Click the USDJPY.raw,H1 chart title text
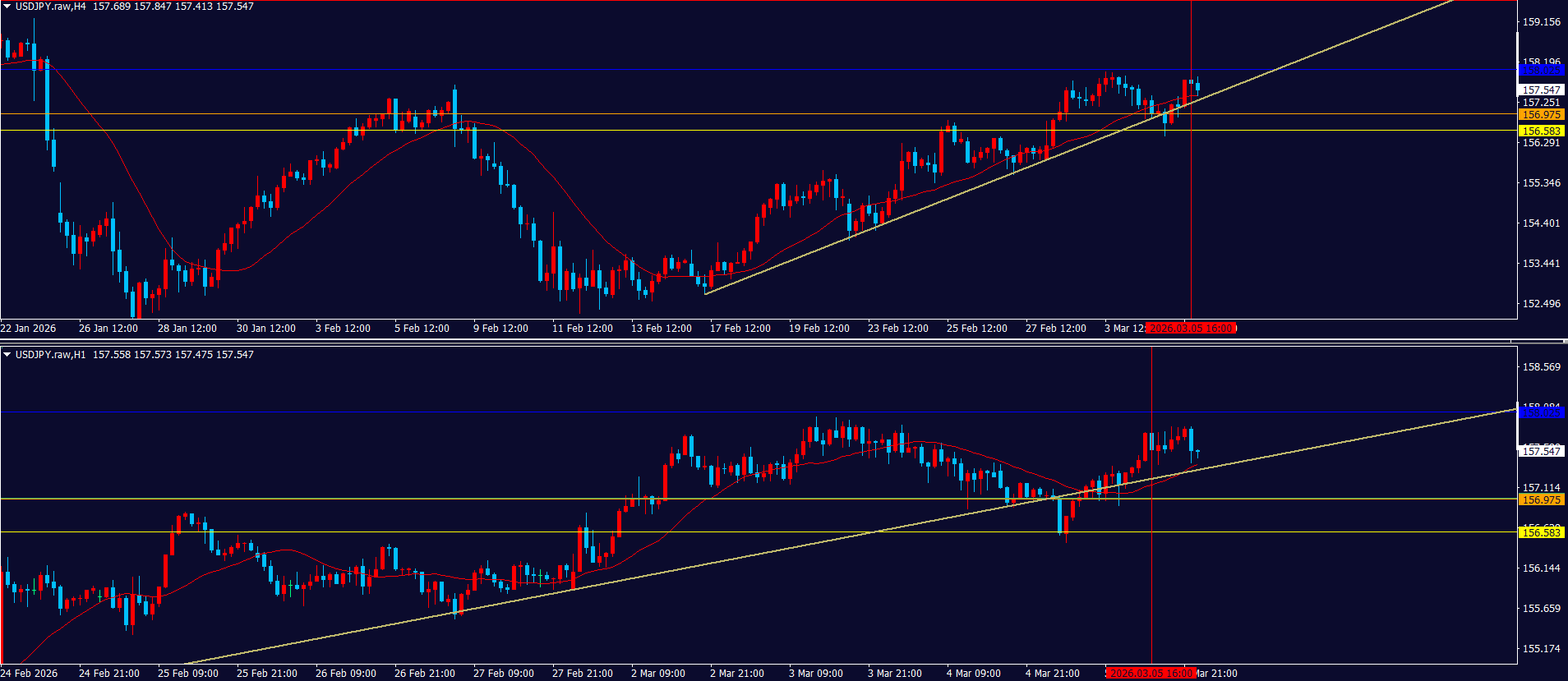 coord(50,355)
